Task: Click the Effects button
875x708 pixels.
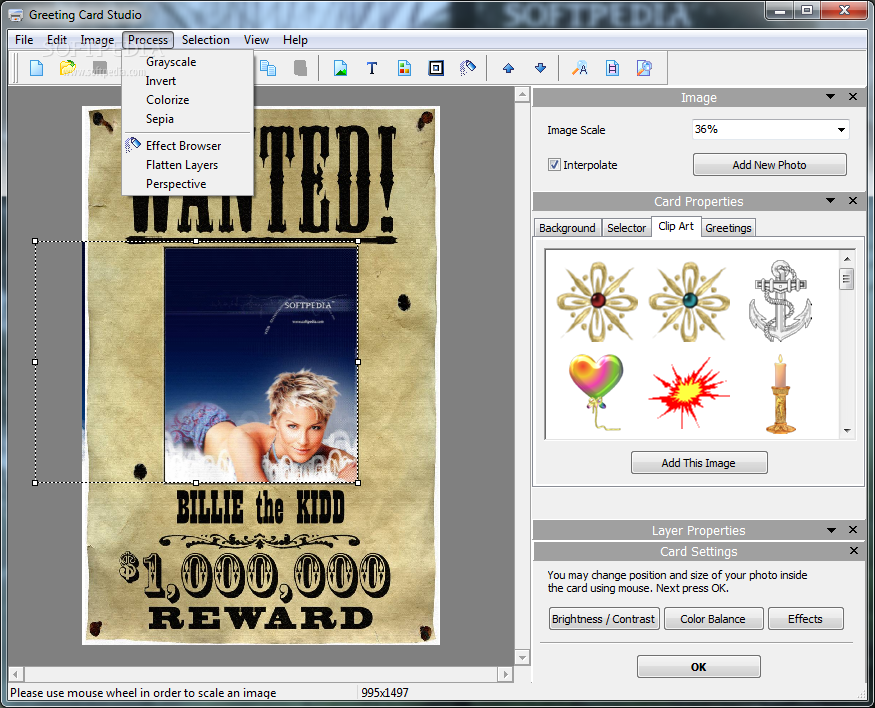Action: coord(805,619)
